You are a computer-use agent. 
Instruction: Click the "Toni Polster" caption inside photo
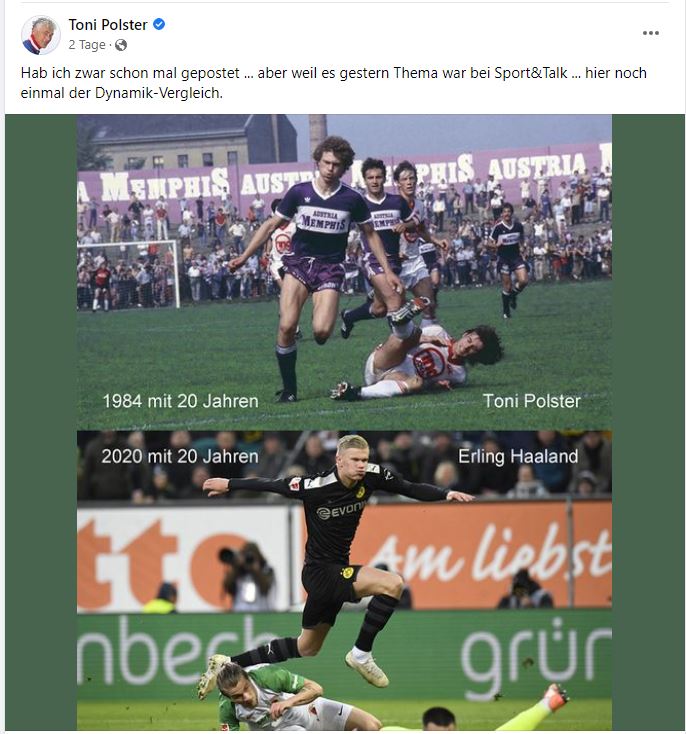point(531,401)
